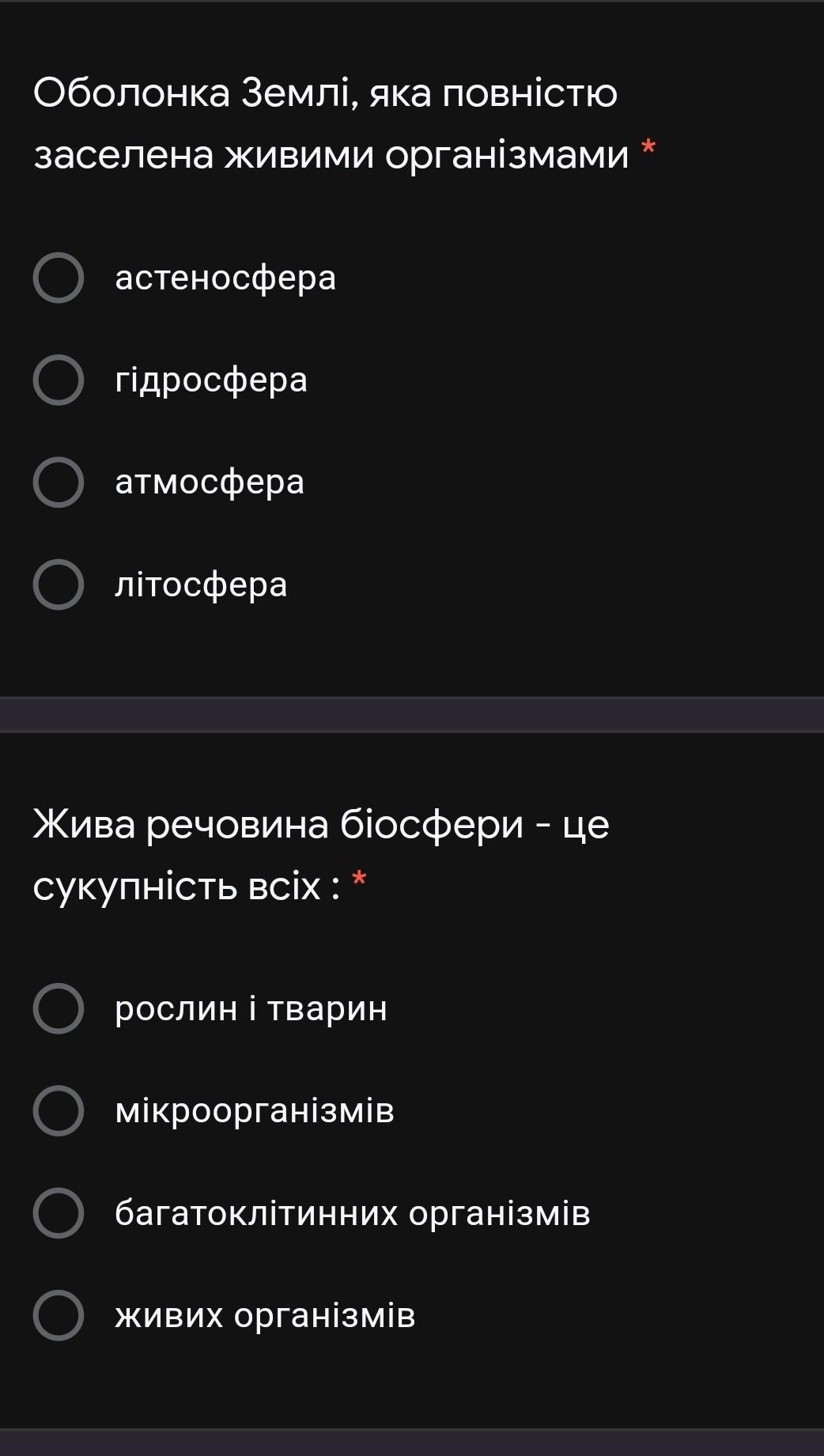Select живих організмів radio option
The width and height of the screenshot is (824, 1456).
click(x=59, y=1315)
